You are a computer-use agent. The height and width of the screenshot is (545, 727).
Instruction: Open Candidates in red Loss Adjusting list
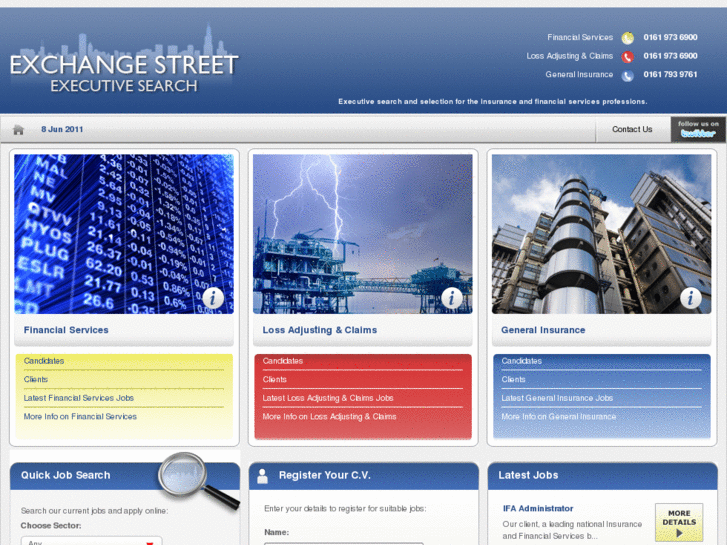283,361
